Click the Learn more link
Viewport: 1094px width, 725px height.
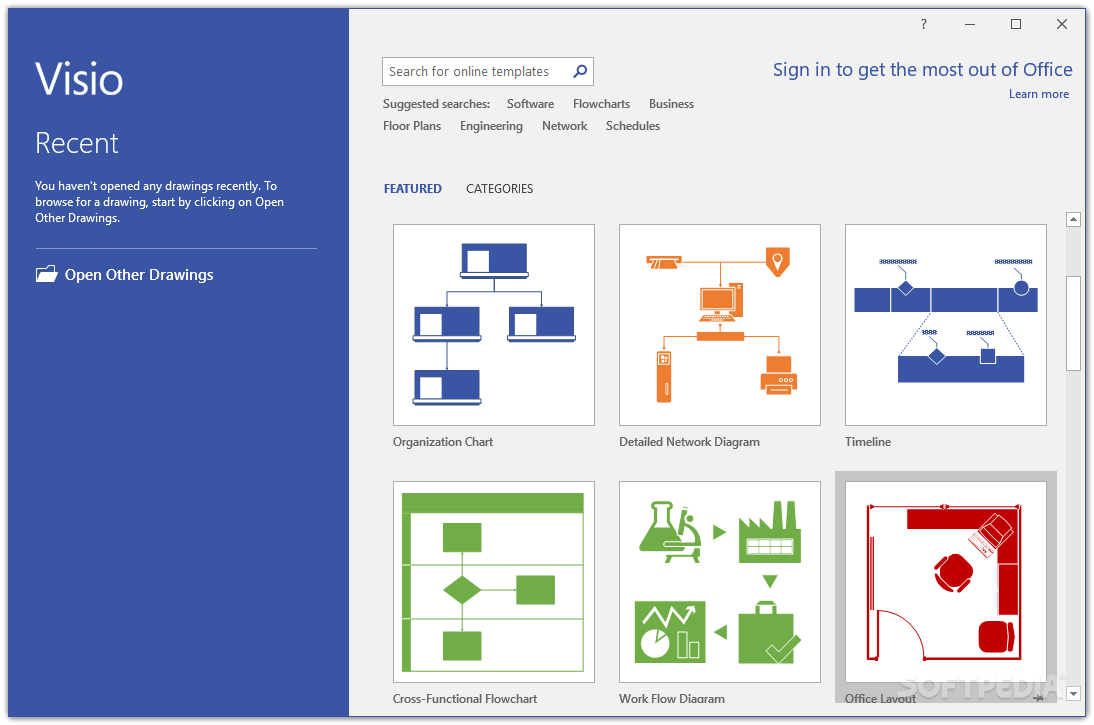pos(1038,94)
